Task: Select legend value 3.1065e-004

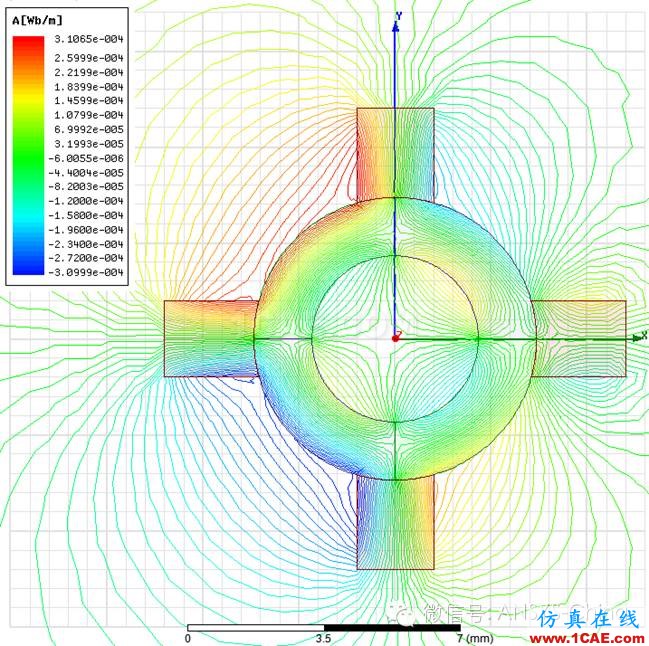Action: 89,39
